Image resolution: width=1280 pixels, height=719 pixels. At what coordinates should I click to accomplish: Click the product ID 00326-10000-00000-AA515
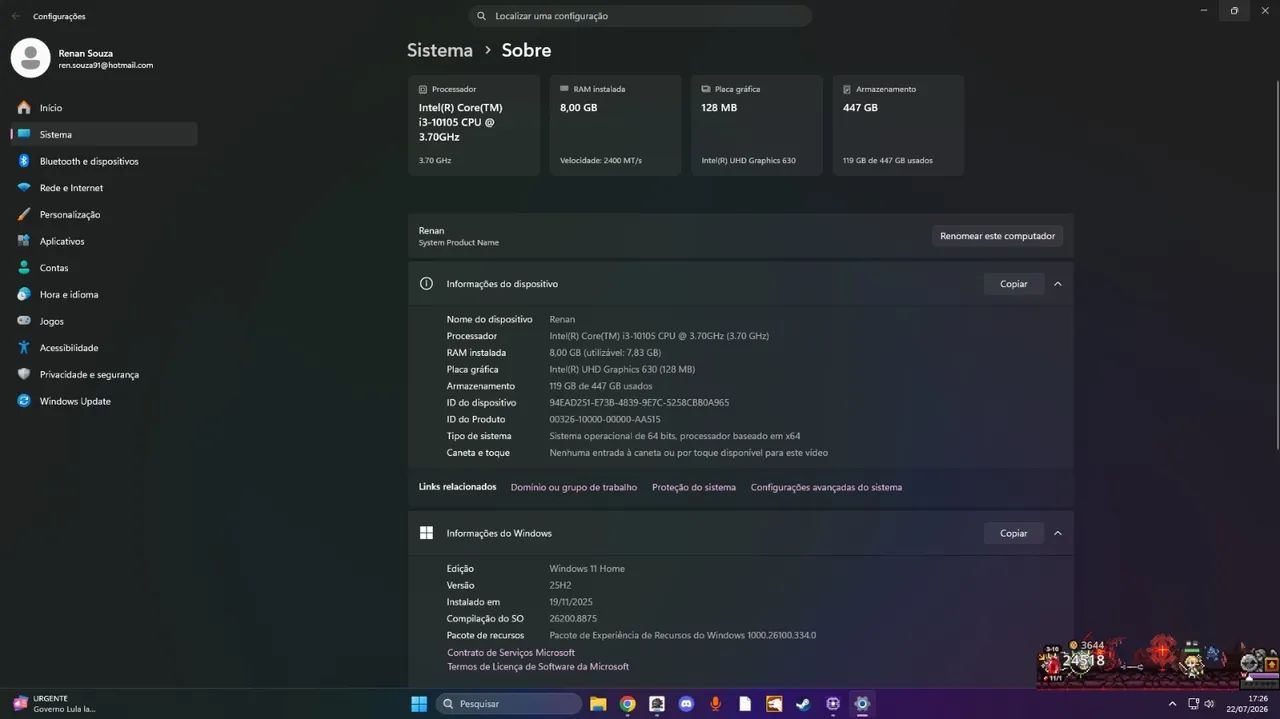605,419
